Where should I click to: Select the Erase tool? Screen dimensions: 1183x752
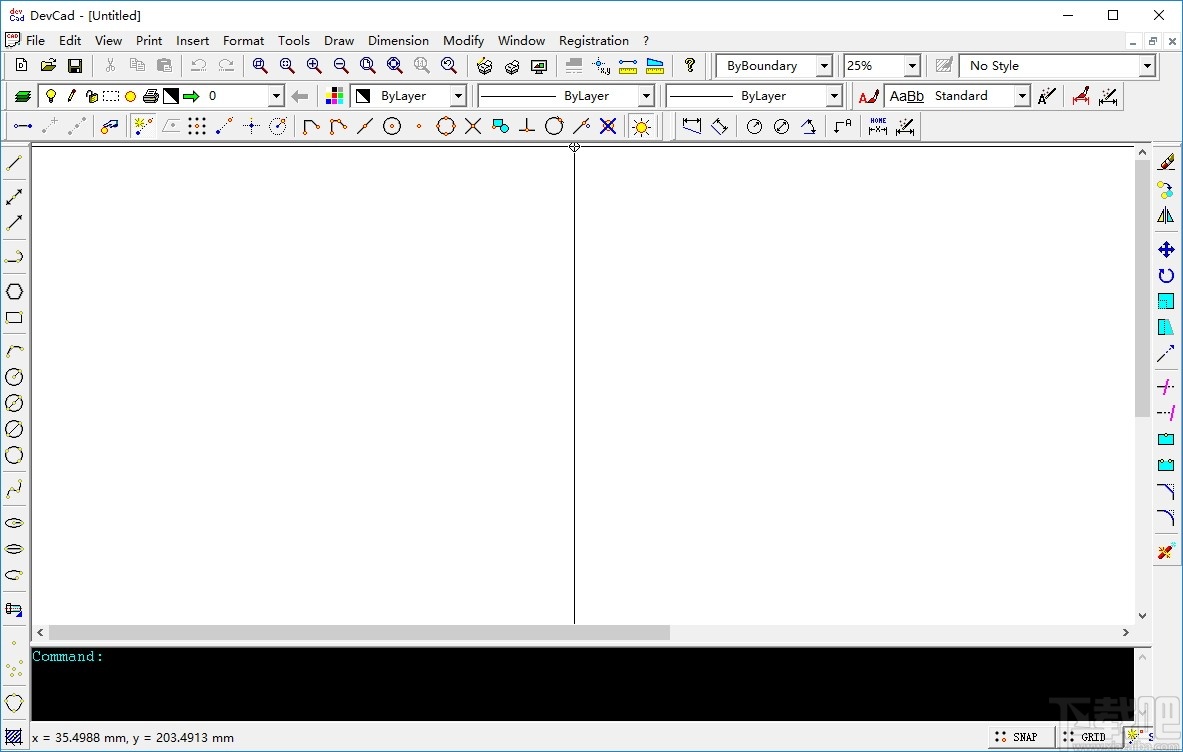click(1166, 161)
